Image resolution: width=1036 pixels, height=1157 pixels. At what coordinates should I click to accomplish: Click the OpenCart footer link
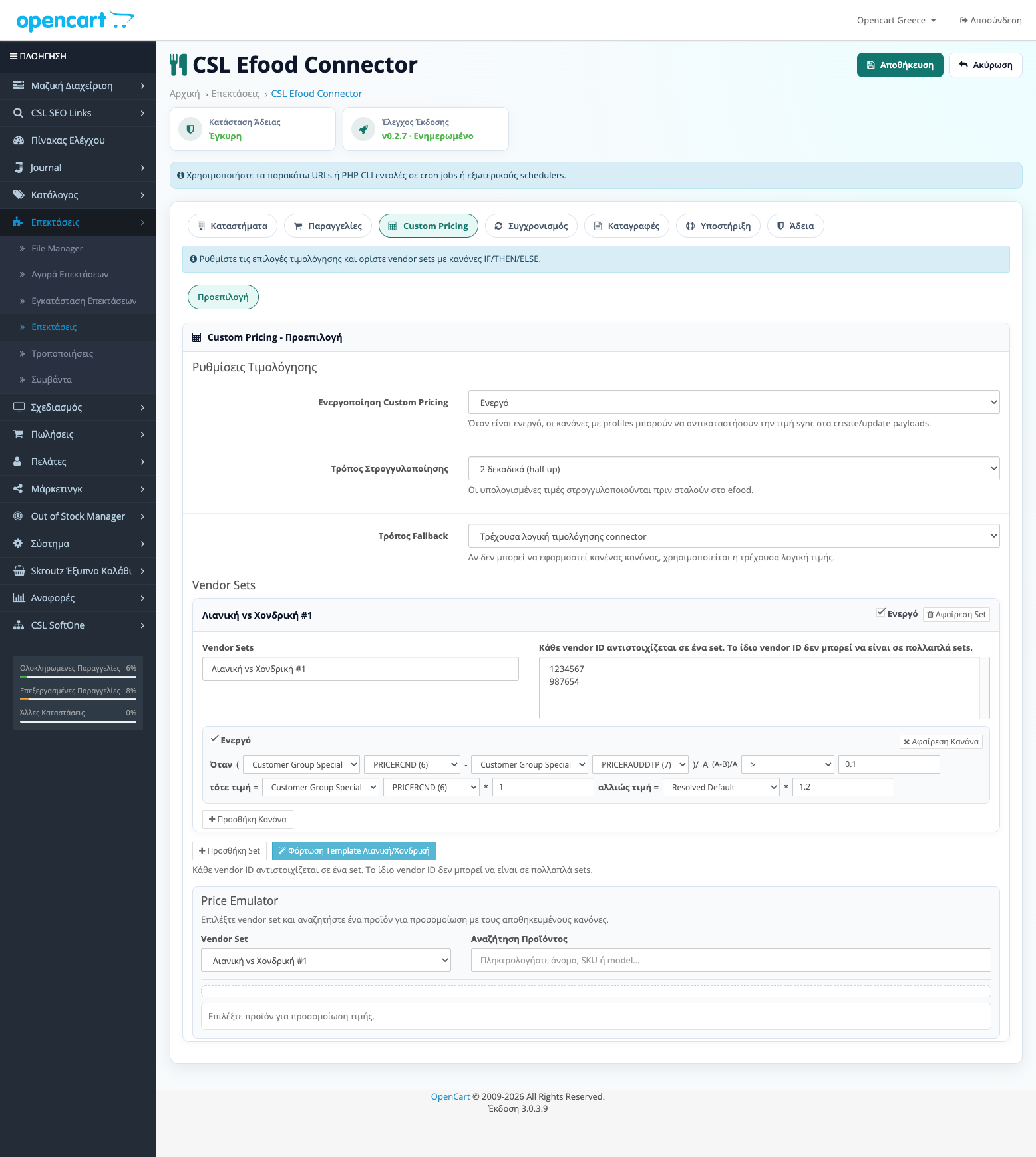tap(450, 1097)
